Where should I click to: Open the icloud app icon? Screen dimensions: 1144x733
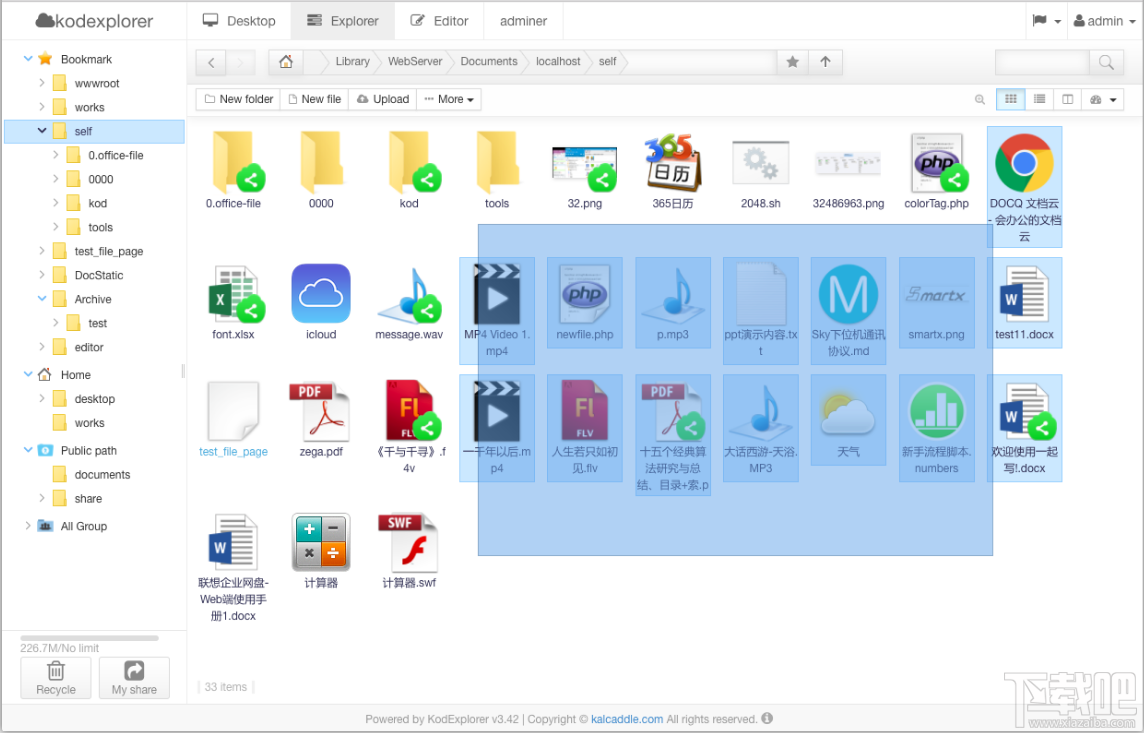click(321, 293)
